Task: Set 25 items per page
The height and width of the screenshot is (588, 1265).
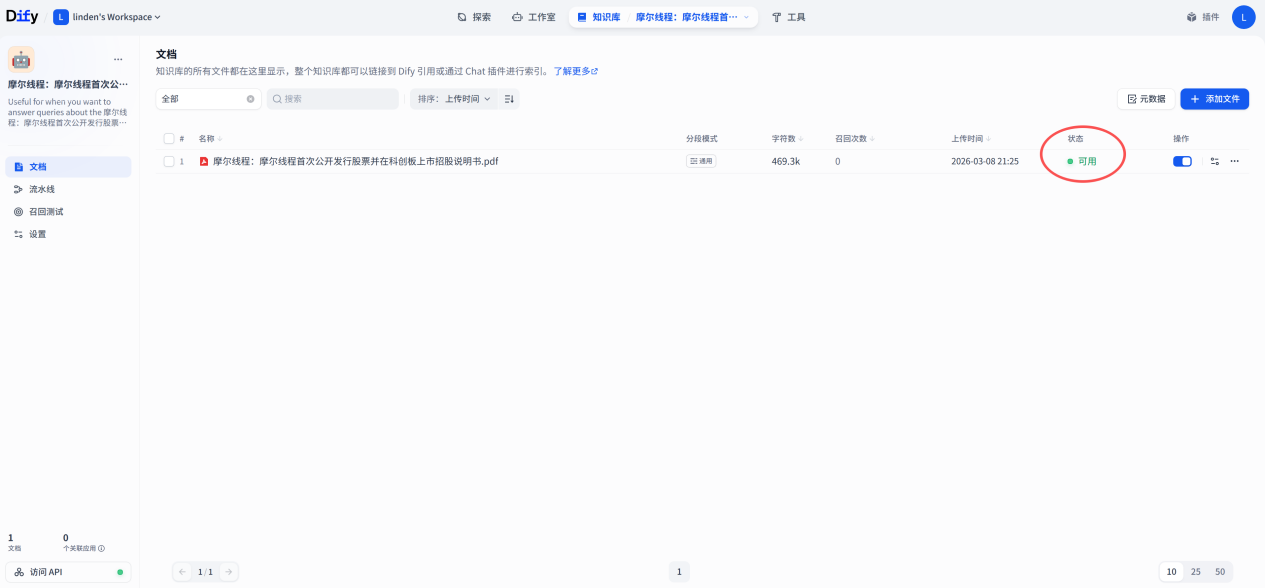Action: click(x=1196, y=572)
